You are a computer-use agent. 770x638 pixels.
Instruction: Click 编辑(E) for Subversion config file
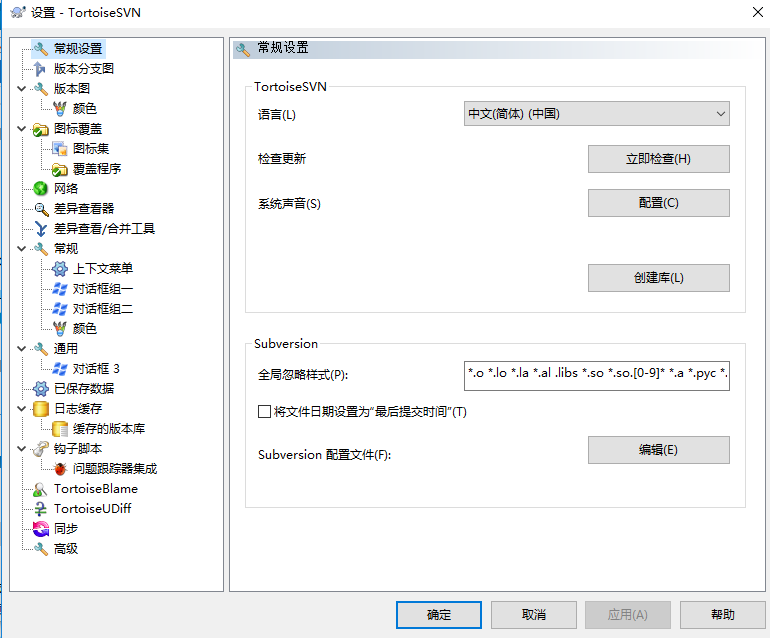point(659,450)
